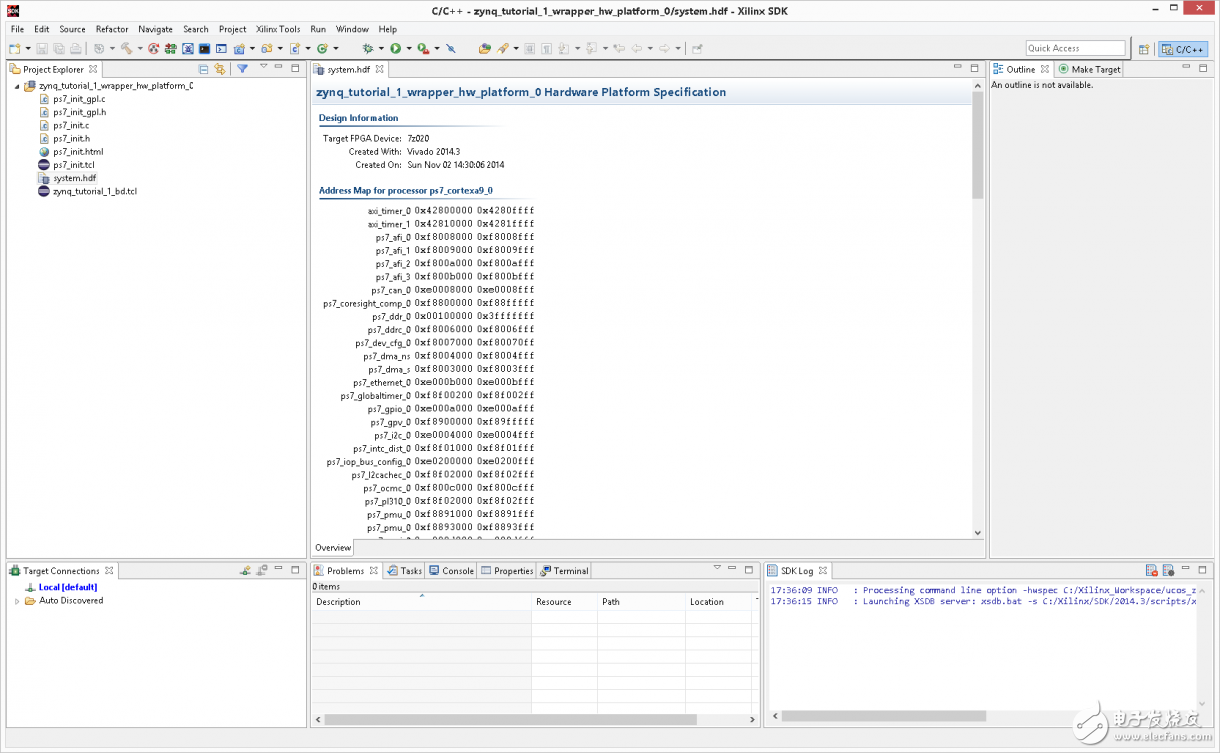Select Local [default] target connection
1220x753 pixels.
tap(68, 587)
